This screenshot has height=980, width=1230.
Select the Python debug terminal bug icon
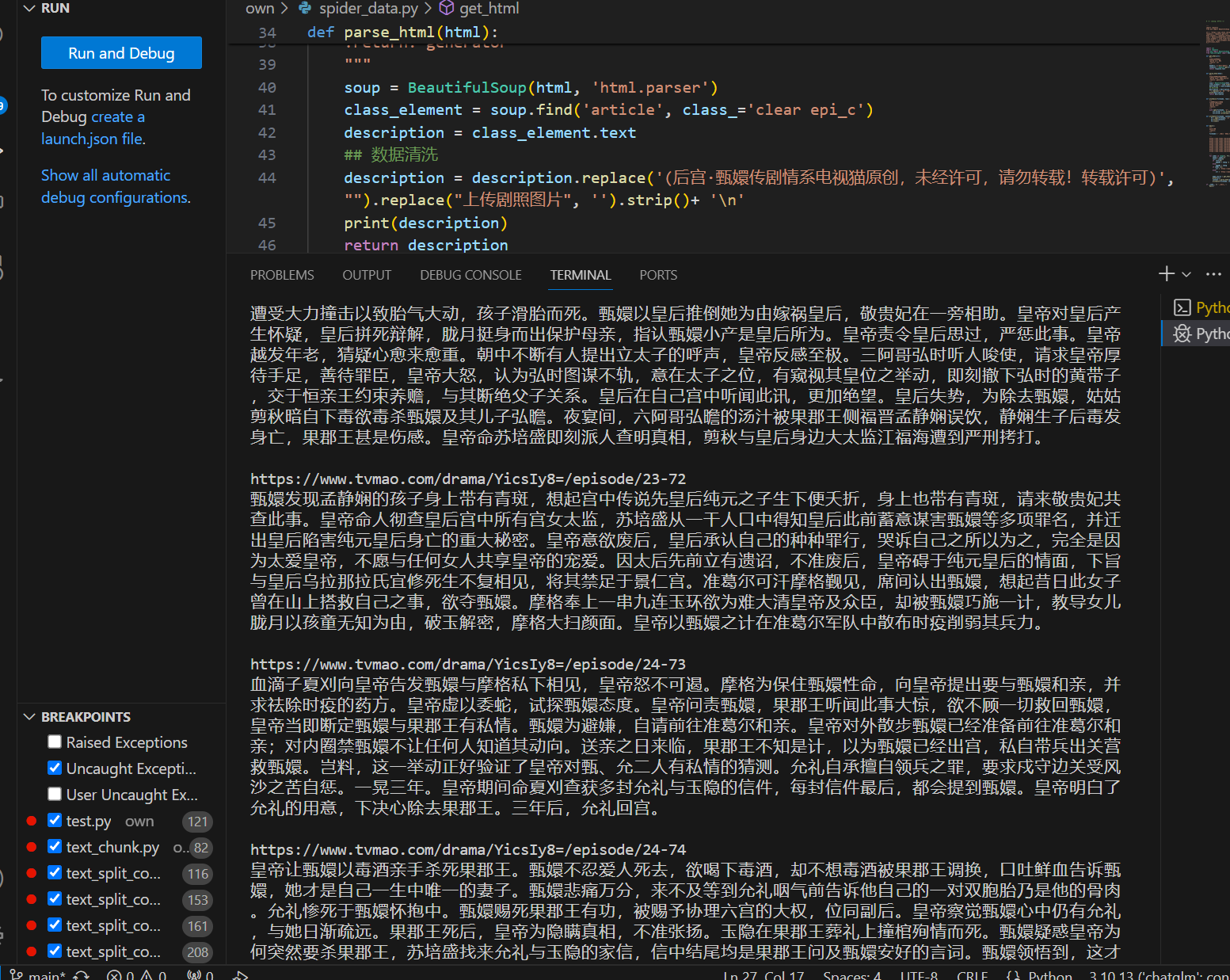pyautogui.click(x=1182, y=334)
